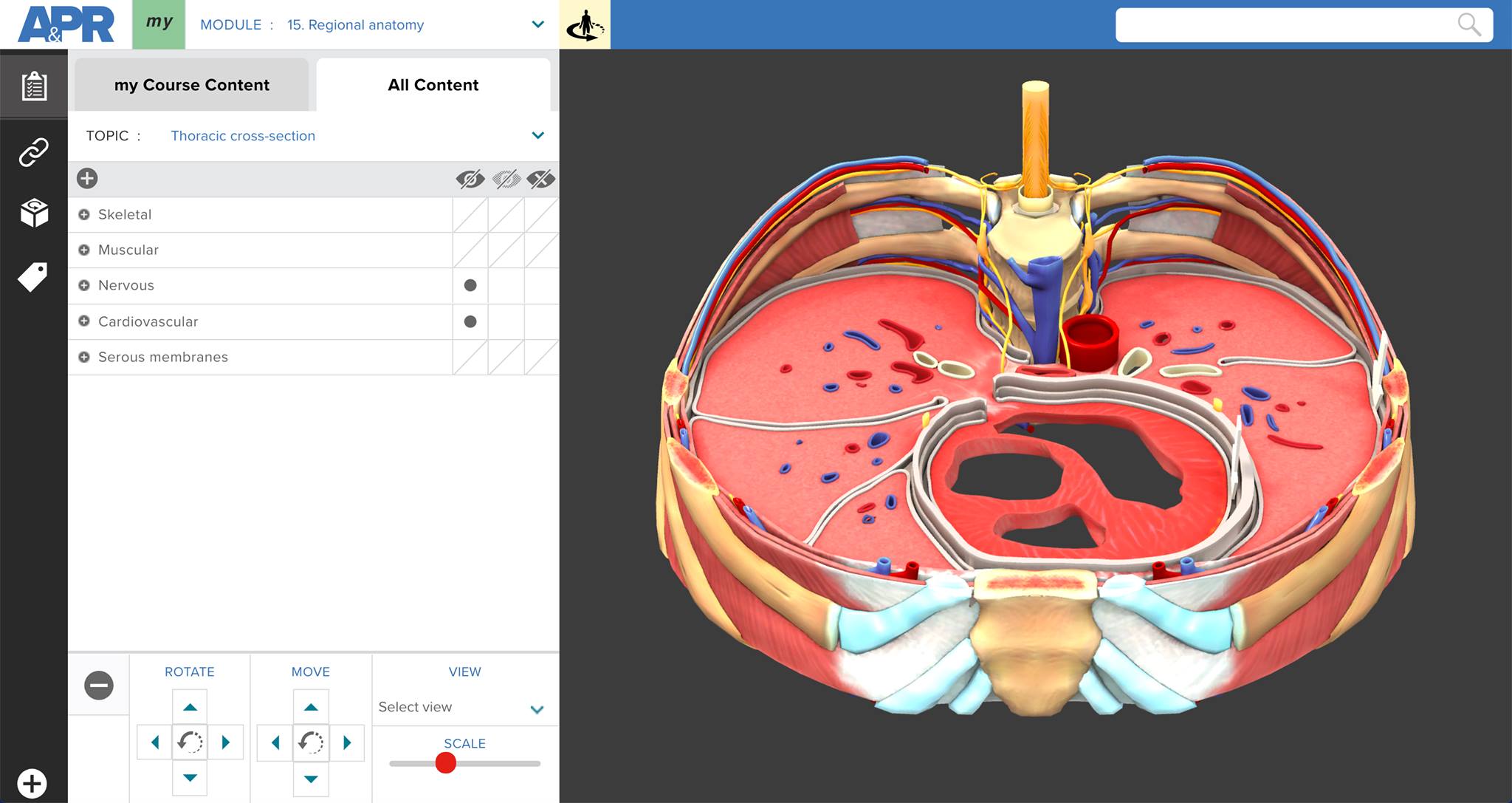Click the ROTATE right arrow
The height and width of the screenshot is (803, 1512).
(226, 742)
